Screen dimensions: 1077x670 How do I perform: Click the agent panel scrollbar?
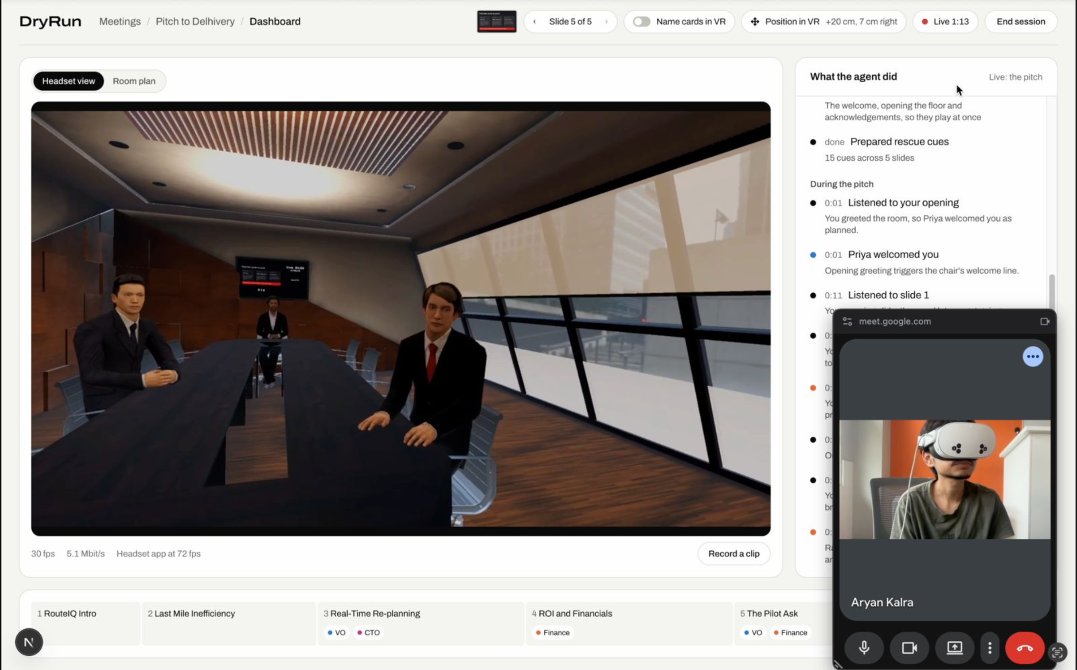pyautogui.click(x=1050, y=292)
